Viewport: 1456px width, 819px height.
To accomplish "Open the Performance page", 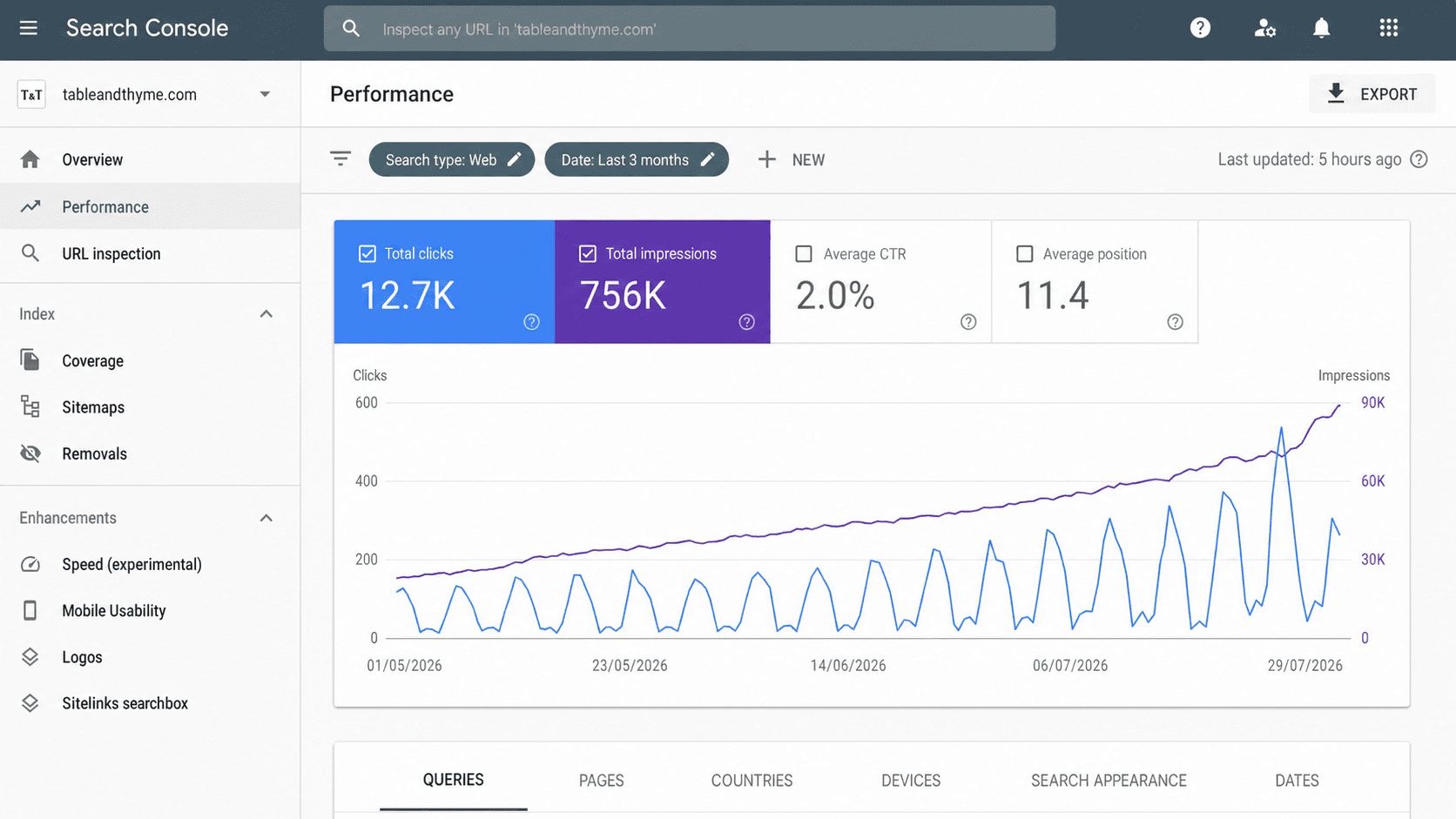I will pyautogui.click(x=150, y=206).
